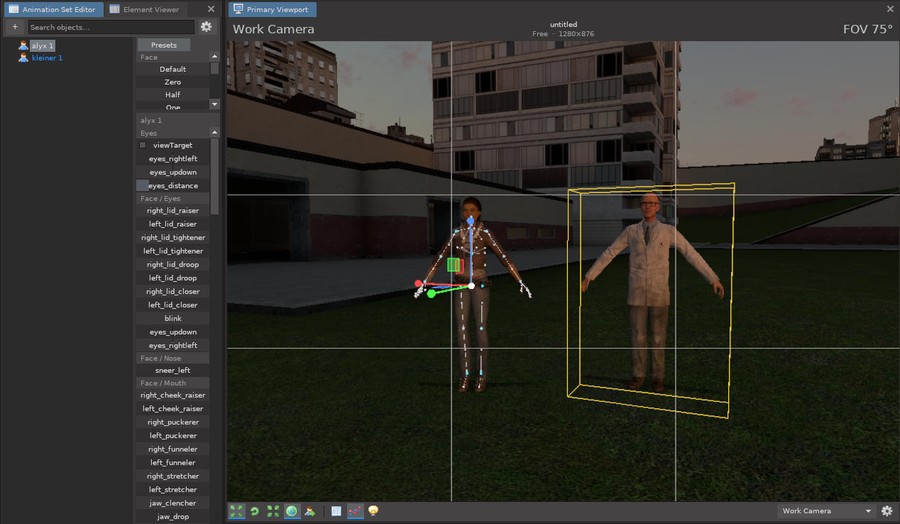Select kleiner 1 in the object tree
This screenshot has width=900, height=524.
[47, 58]
